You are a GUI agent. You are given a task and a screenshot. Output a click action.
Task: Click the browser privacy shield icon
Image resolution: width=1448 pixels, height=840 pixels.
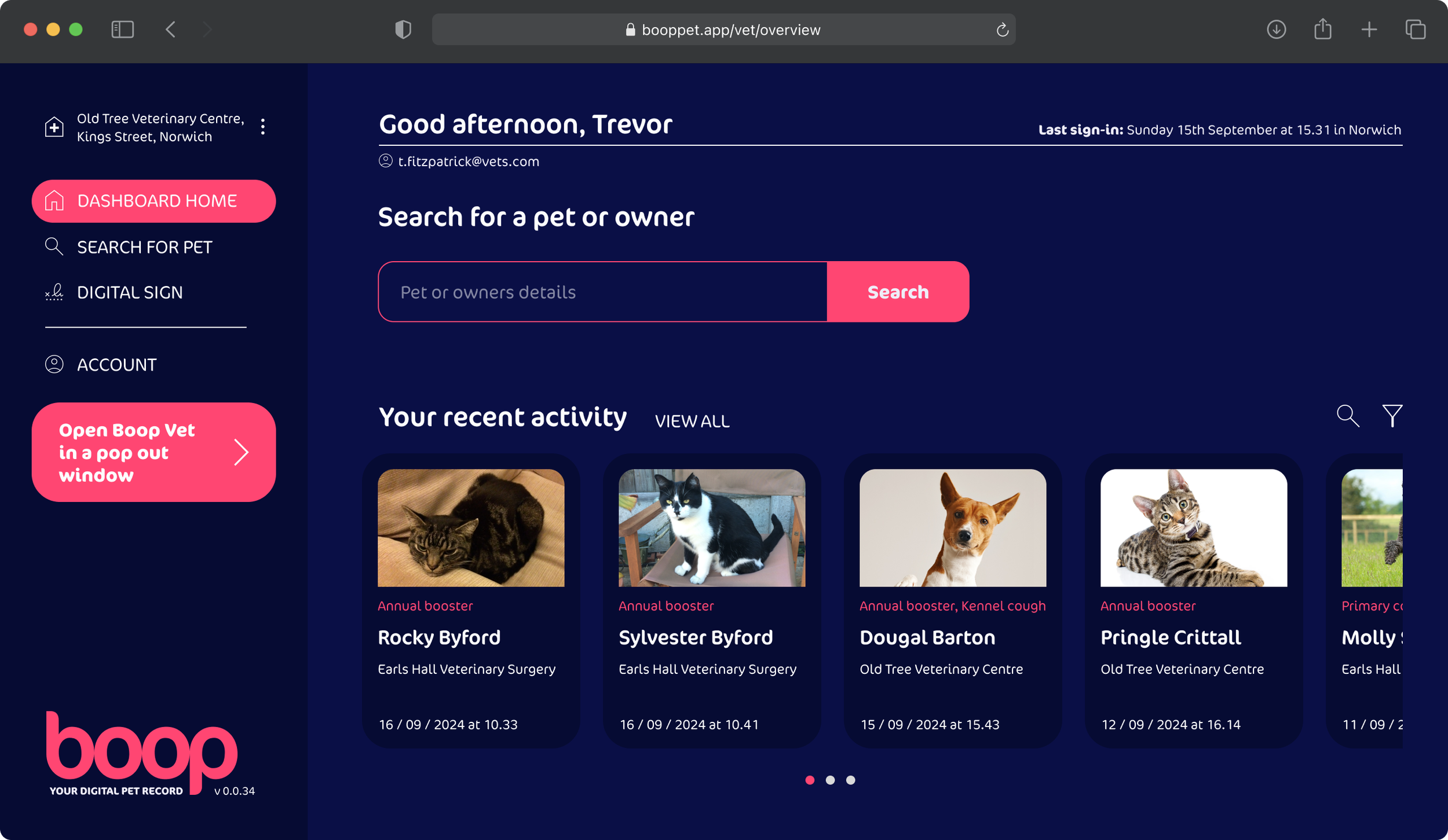coord(403,30)
